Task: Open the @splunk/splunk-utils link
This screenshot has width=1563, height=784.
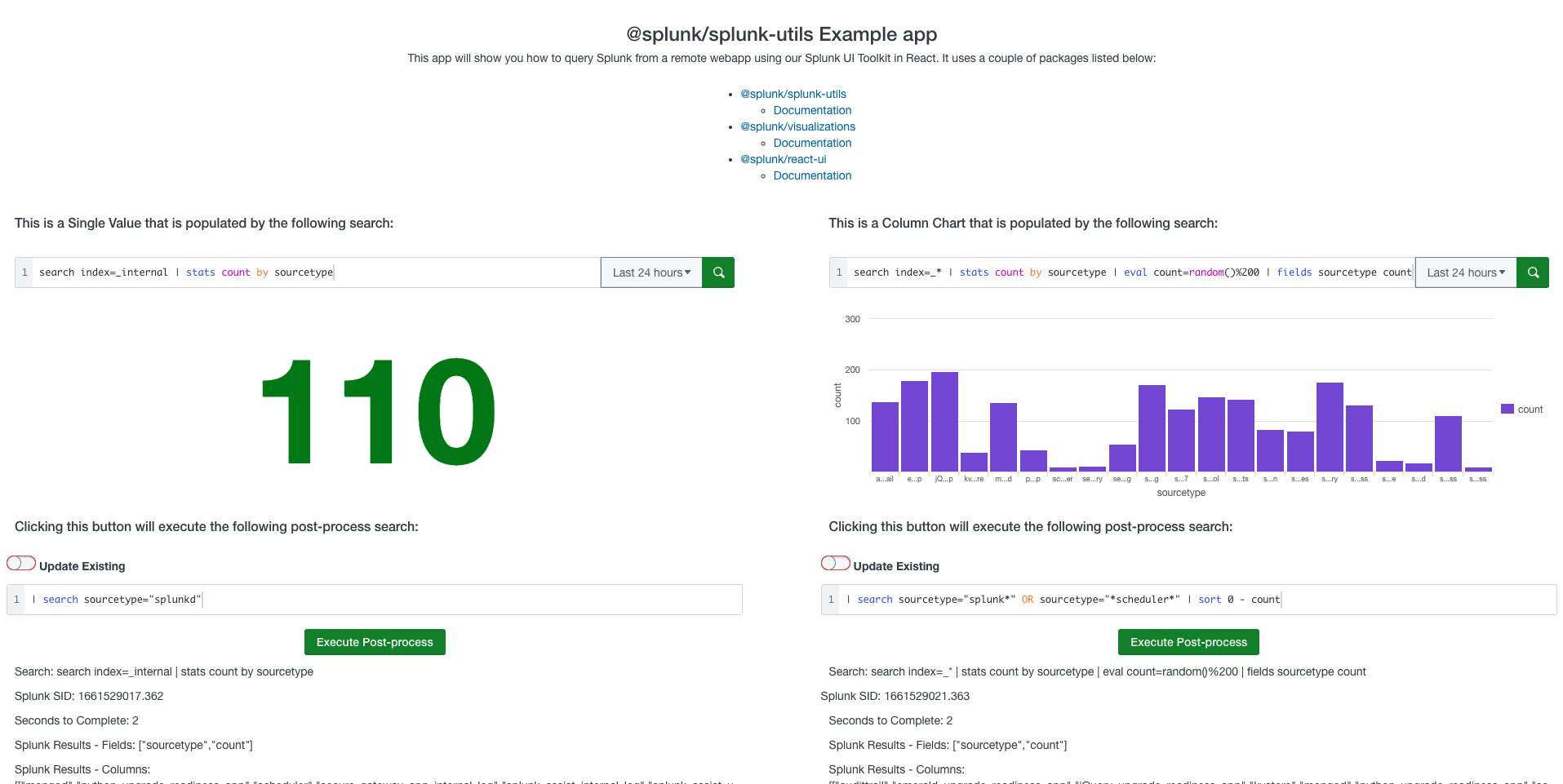Action: [793, 94]
